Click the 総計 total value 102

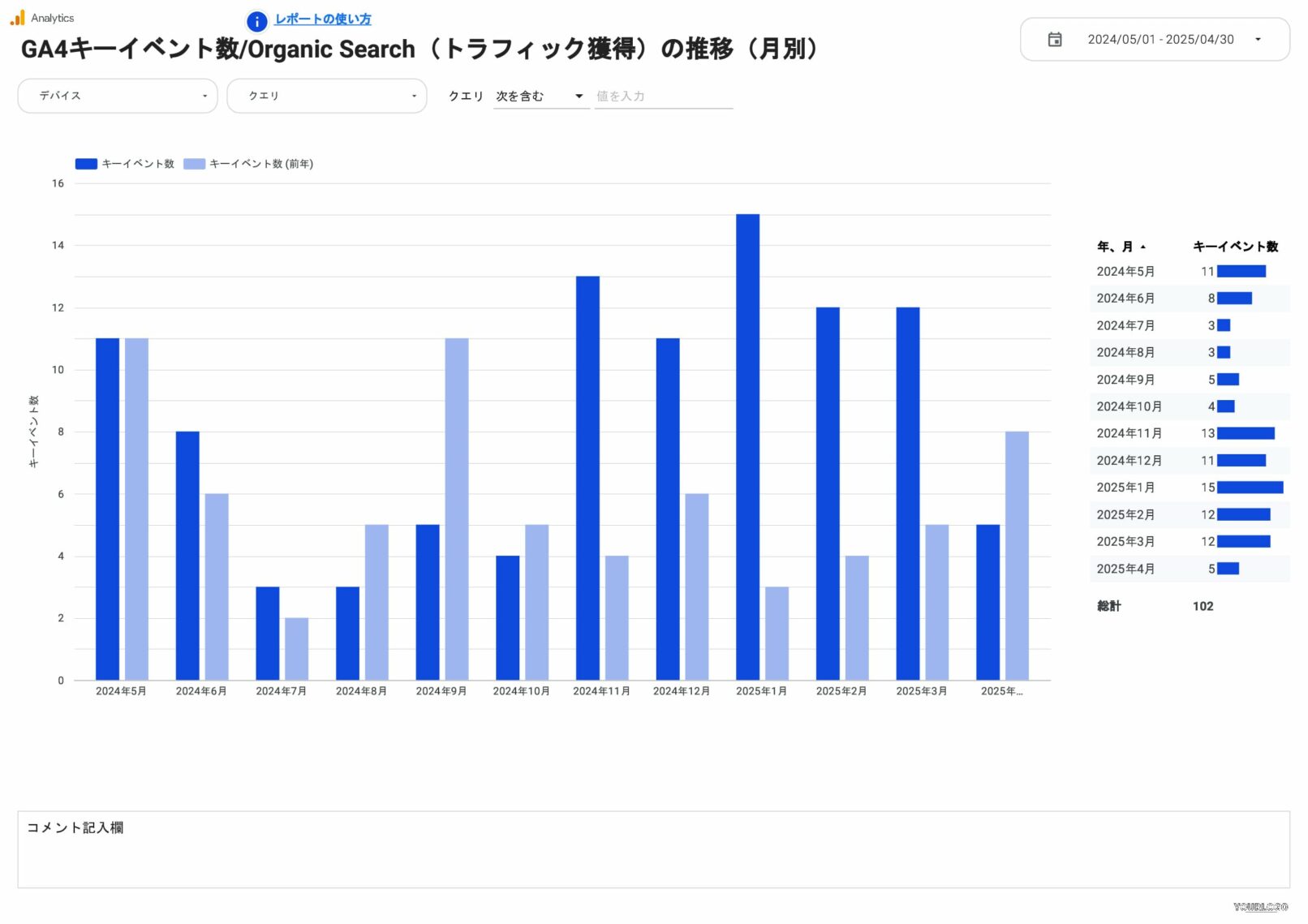tap(1202, 606)
